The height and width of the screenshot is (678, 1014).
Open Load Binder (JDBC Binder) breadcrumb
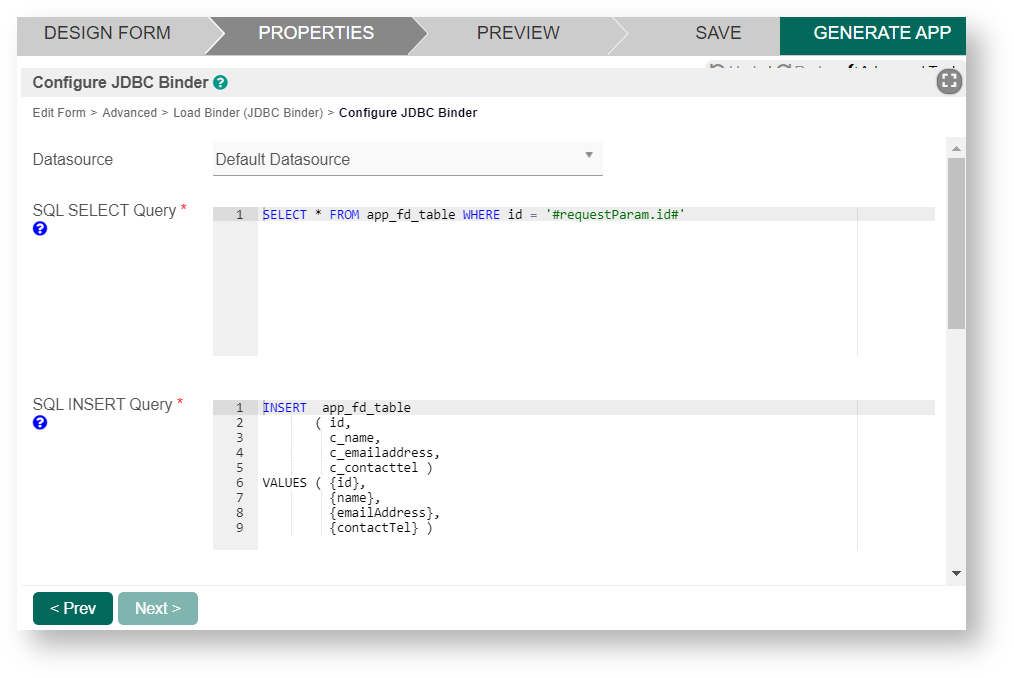pyautogui.click(x=248, y=113)
